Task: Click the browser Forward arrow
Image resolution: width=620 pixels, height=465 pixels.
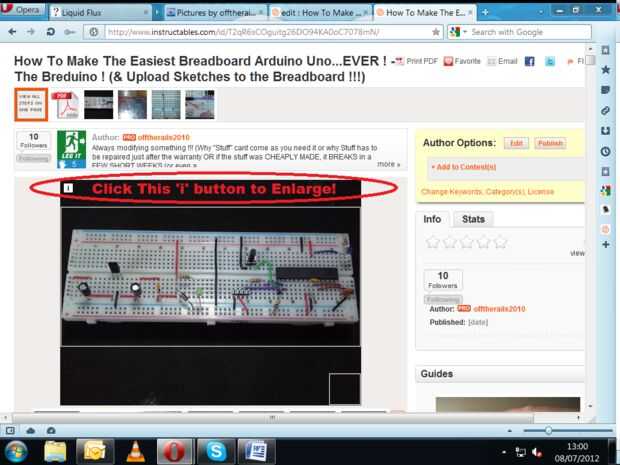Action: (31, 32)
